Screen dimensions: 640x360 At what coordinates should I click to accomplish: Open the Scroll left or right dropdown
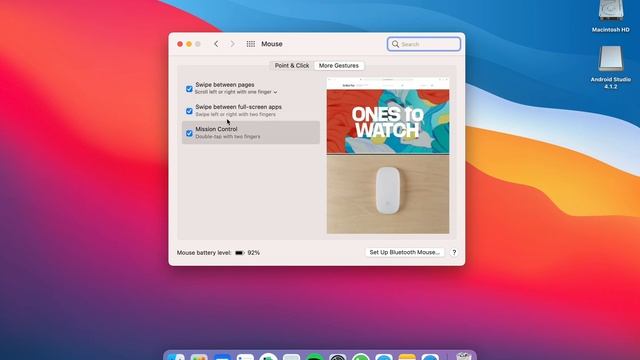coord(236,92)
